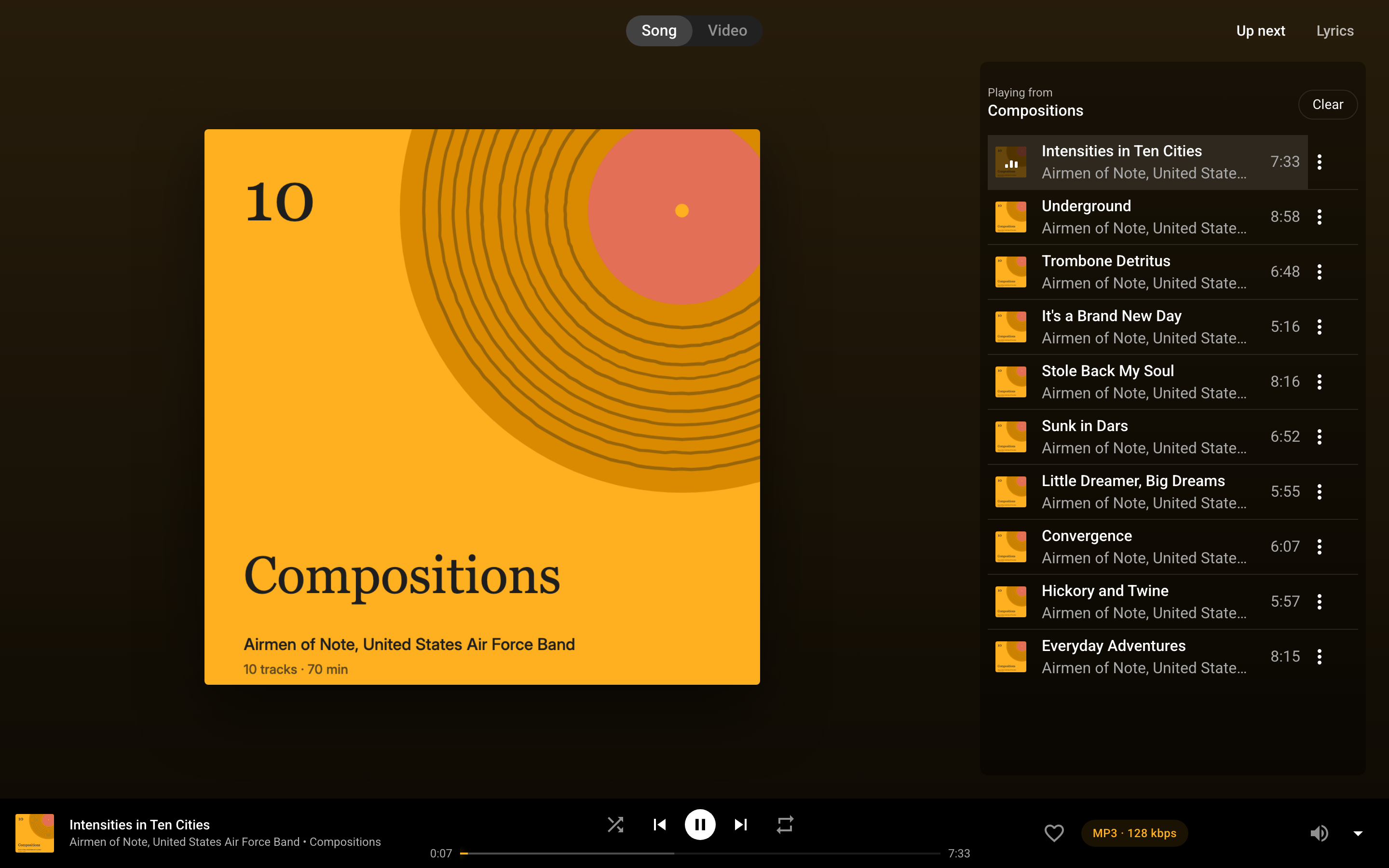This screenshot has width=1389, height=868.
Task: Open options menu for Underground
Action: pos(1320,217)
